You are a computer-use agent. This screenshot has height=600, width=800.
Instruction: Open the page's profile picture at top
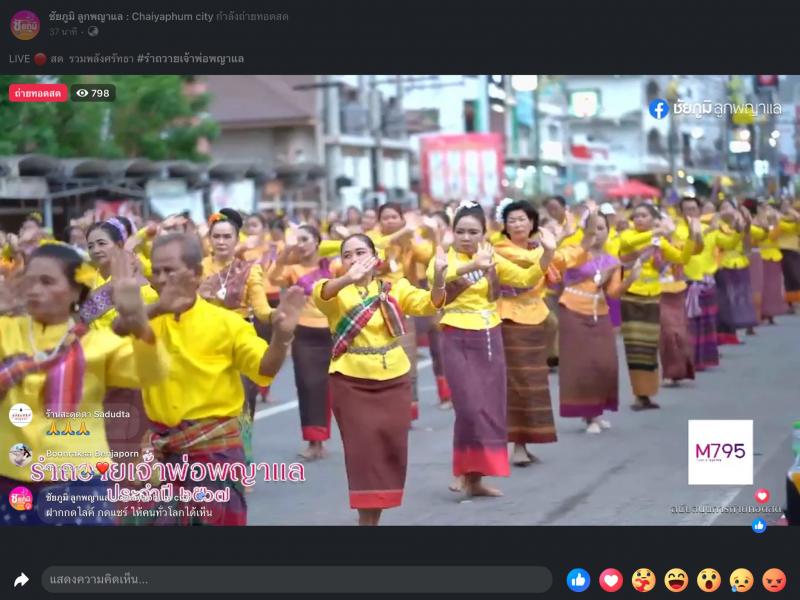click(x=25, y=24)
